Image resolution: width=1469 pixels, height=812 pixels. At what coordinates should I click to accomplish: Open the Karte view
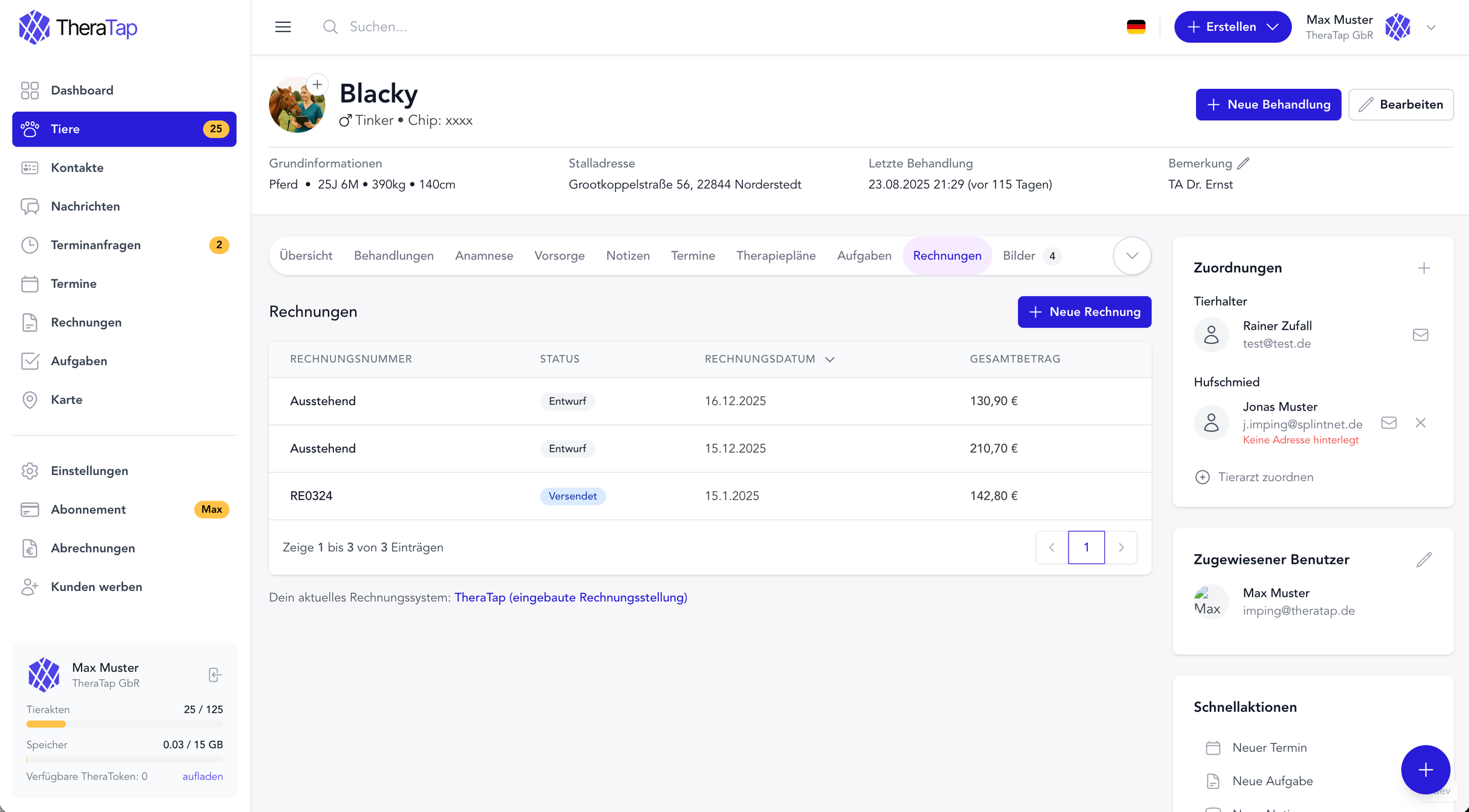click(66, 399)
